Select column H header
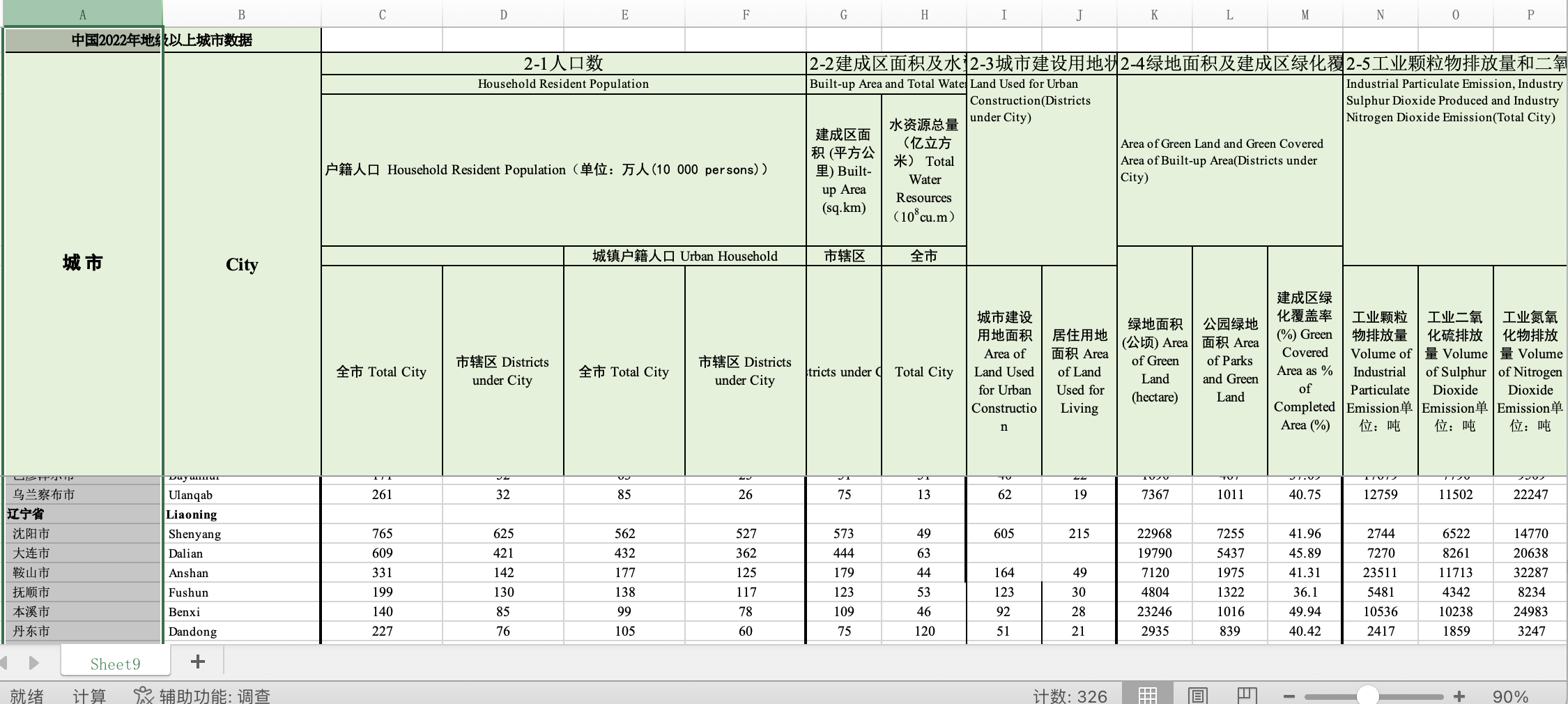The image size is (1568, 704). click(924, 14)
